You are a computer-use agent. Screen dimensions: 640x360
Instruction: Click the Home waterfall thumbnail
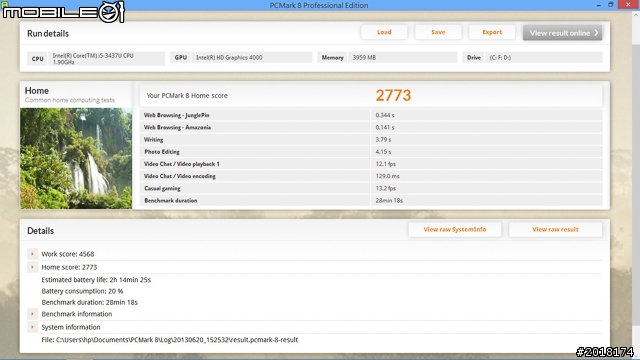(76, 158)
